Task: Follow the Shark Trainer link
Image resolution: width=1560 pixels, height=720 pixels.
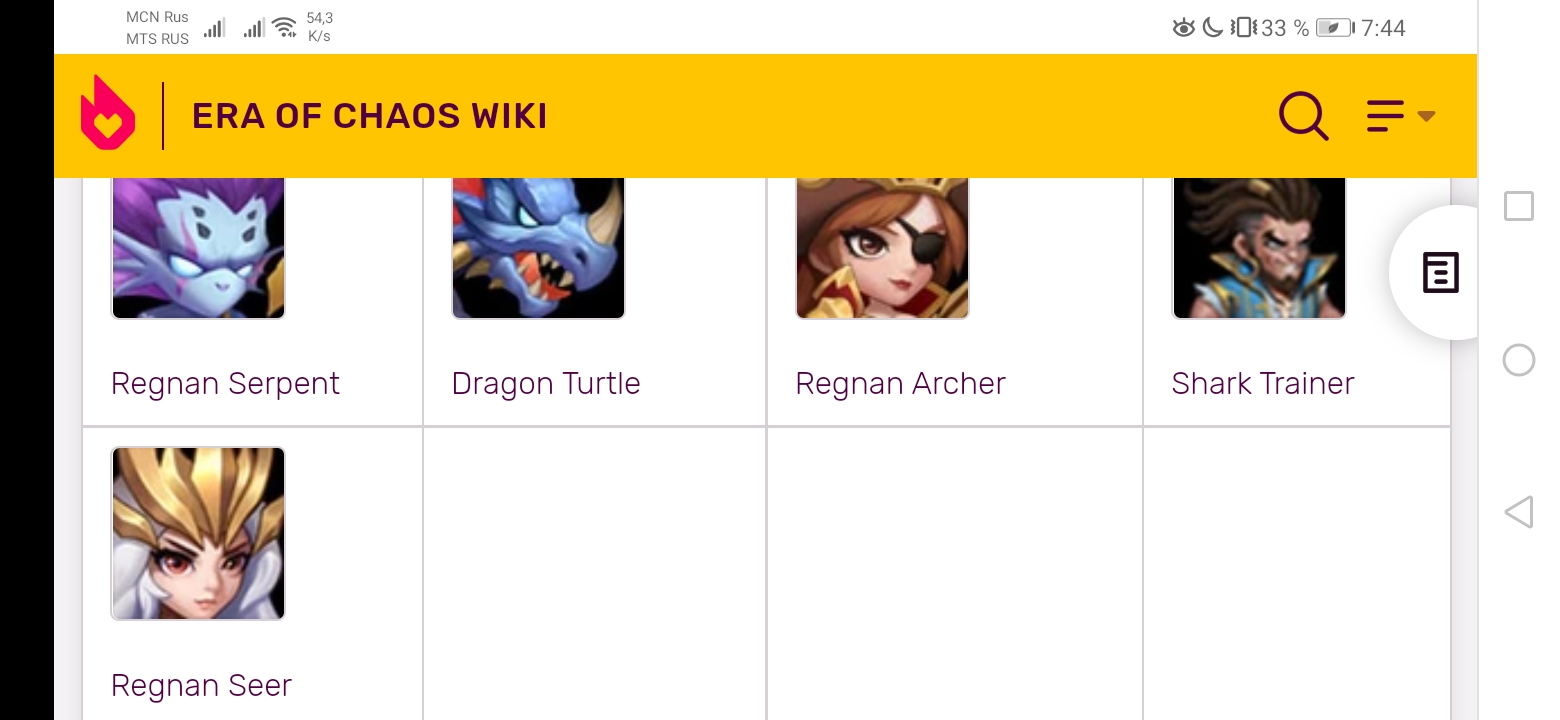Action: [1263, 384]
